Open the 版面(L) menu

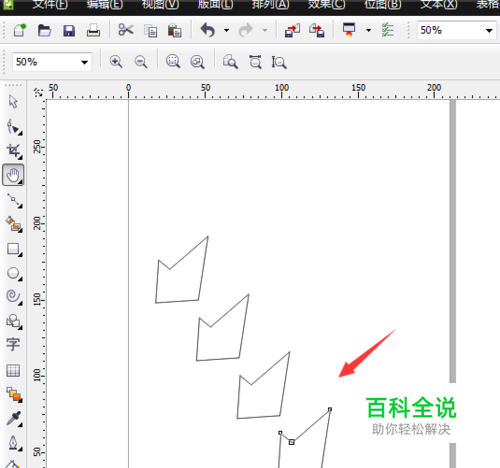tap(215, 4)
